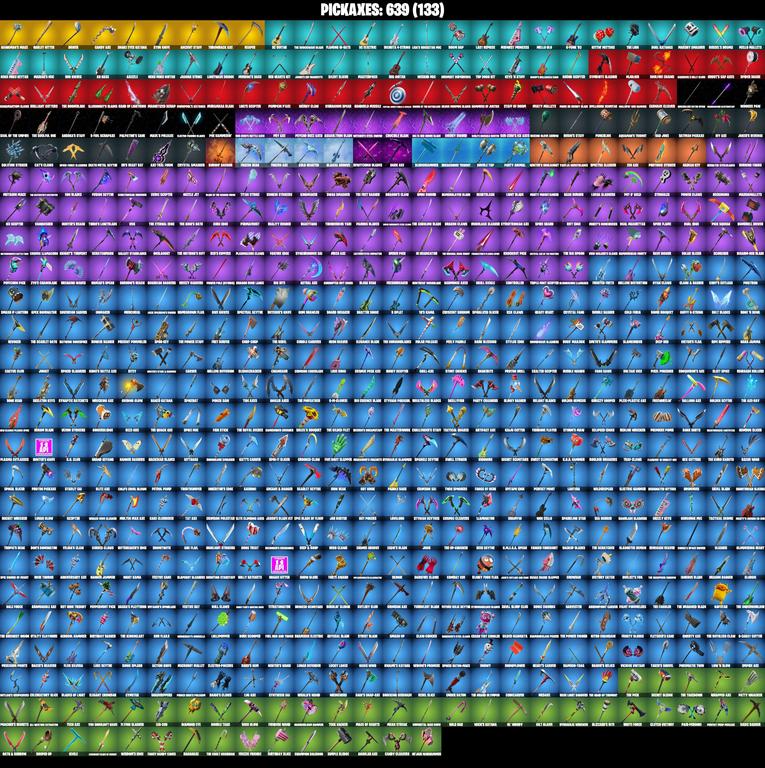Select the Ancient Staff gold tile

191,35
